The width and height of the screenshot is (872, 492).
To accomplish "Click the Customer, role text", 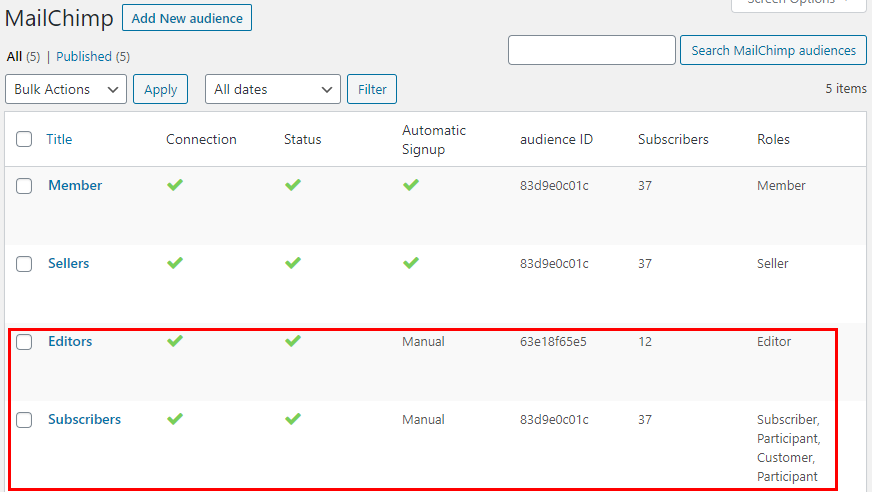I will (x=786, y=458).
